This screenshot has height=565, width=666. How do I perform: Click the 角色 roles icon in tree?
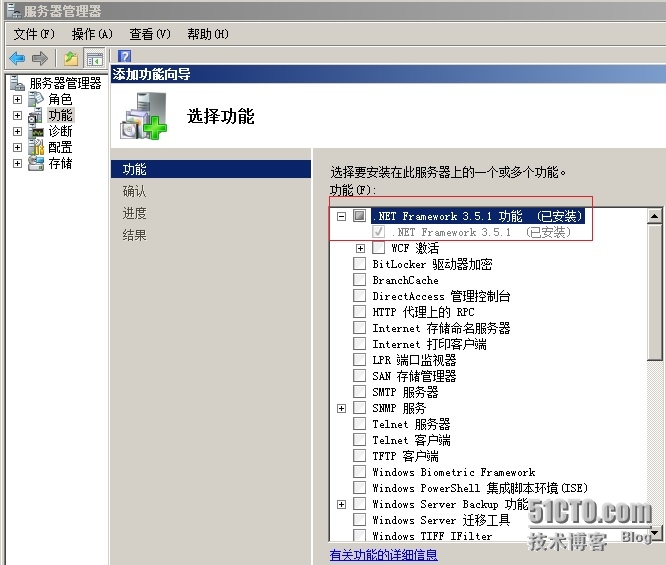pyautogui.click(x=36, y=99)
